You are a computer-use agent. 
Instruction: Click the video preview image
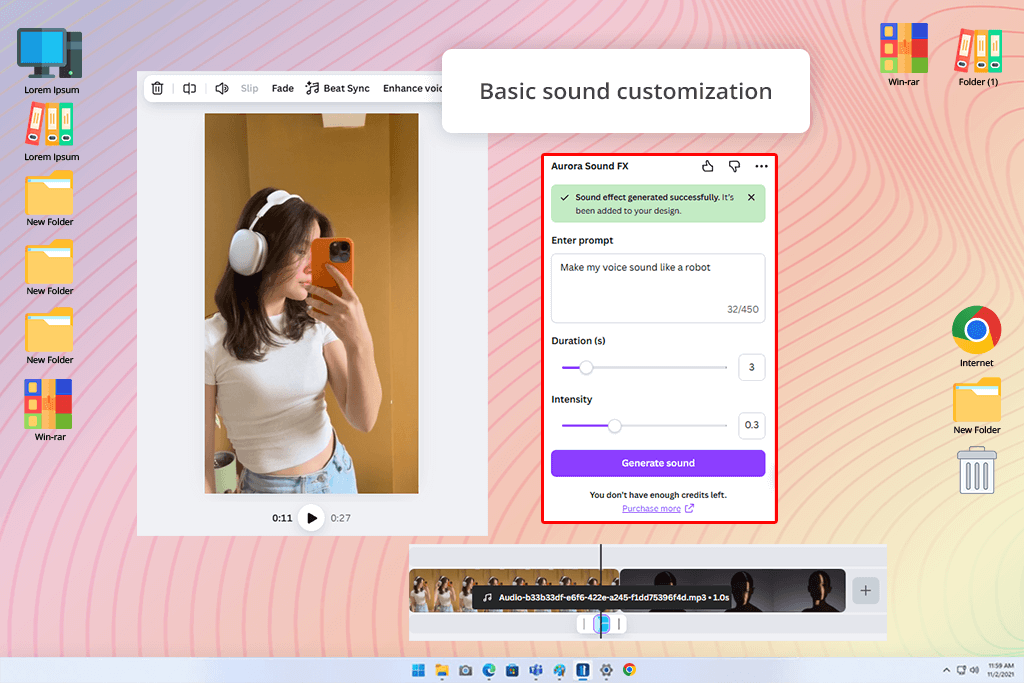click(312, 304)
